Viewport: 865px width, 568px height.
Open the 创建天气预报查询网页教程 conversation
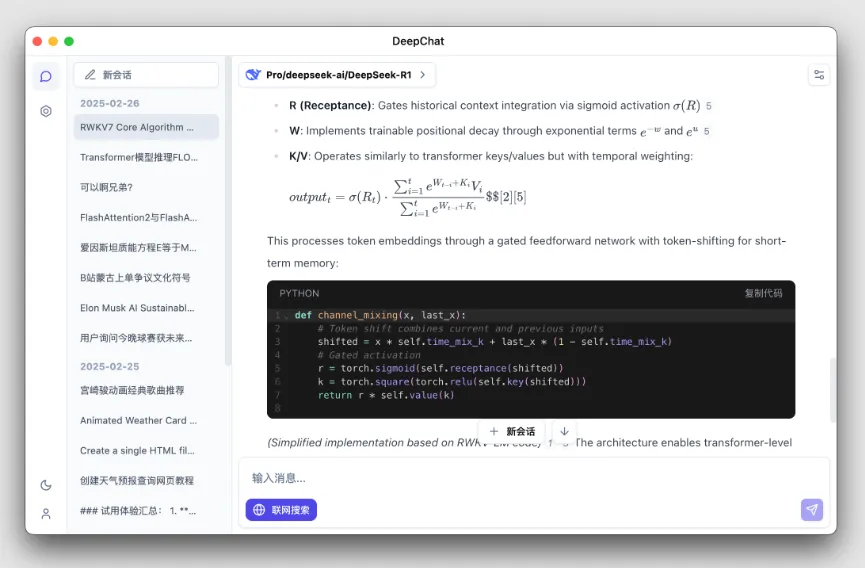point(146,481)
